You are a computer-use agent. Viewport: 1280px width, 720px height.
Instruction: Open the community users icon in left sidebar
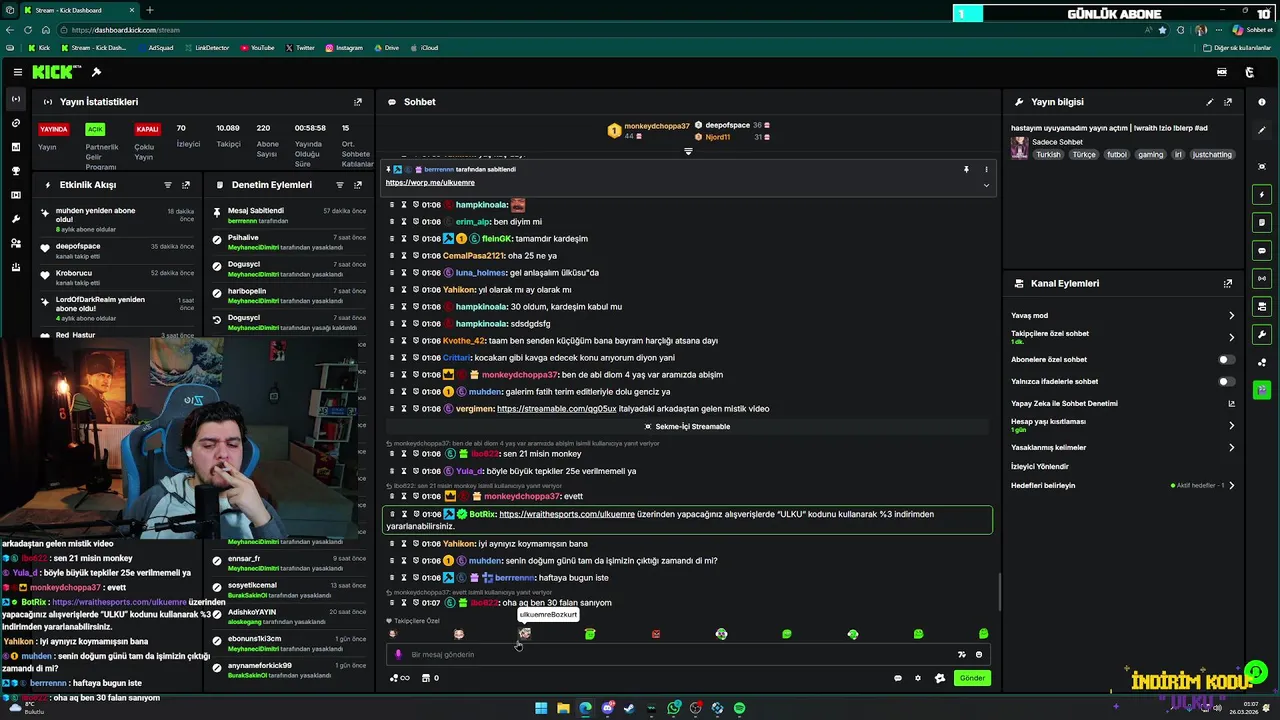pos(16,243)
